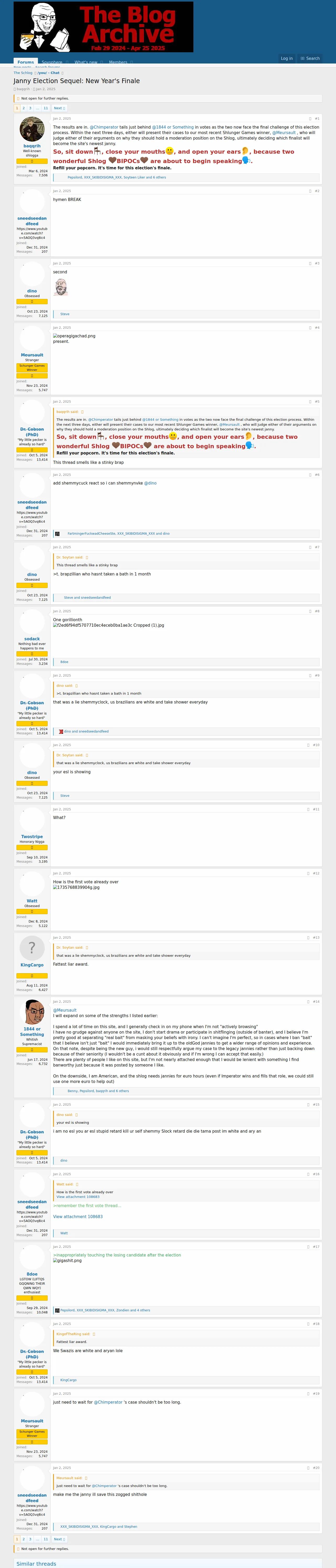Open KingCargo's question-mark avatar
The height and width of the screenshot is (1568, 336).
pos(32,948)
